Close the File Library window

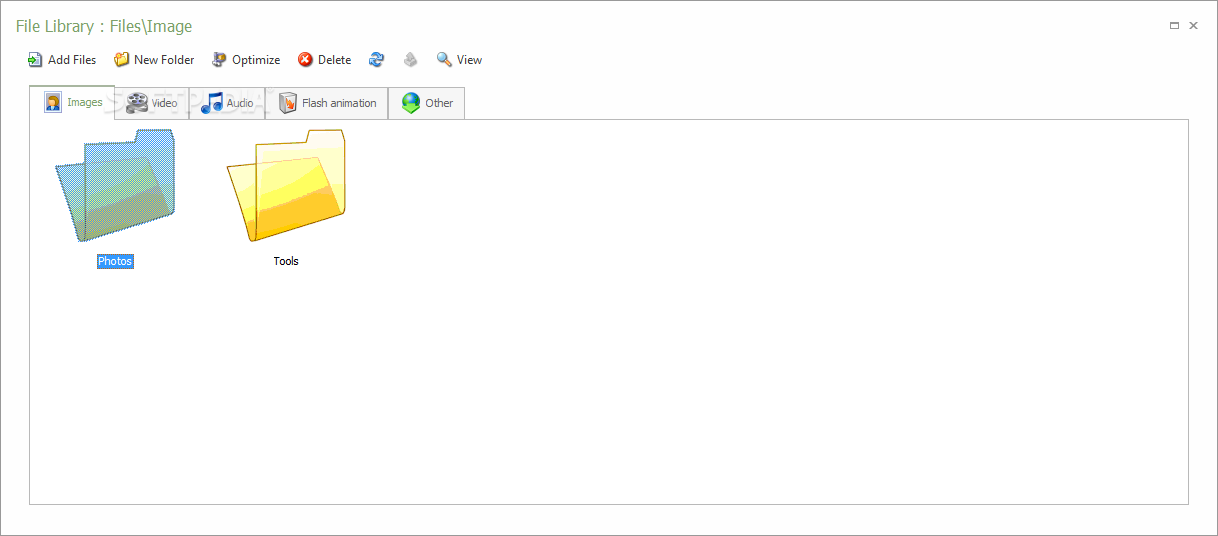tap(1193, 26)
